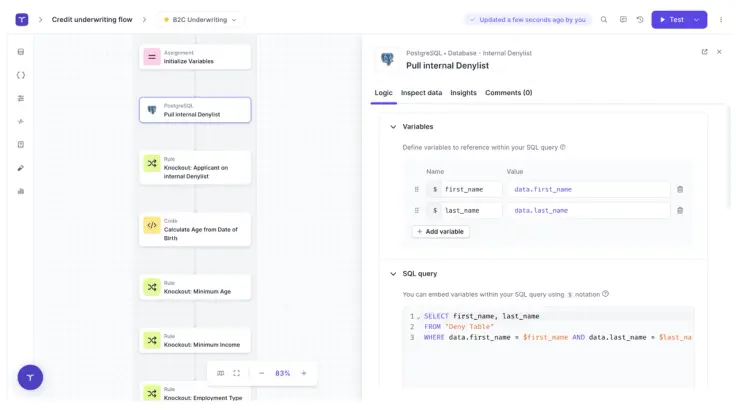Click the round purple assistant button
The image size is (736, 410).
click(x=30, y=377)
